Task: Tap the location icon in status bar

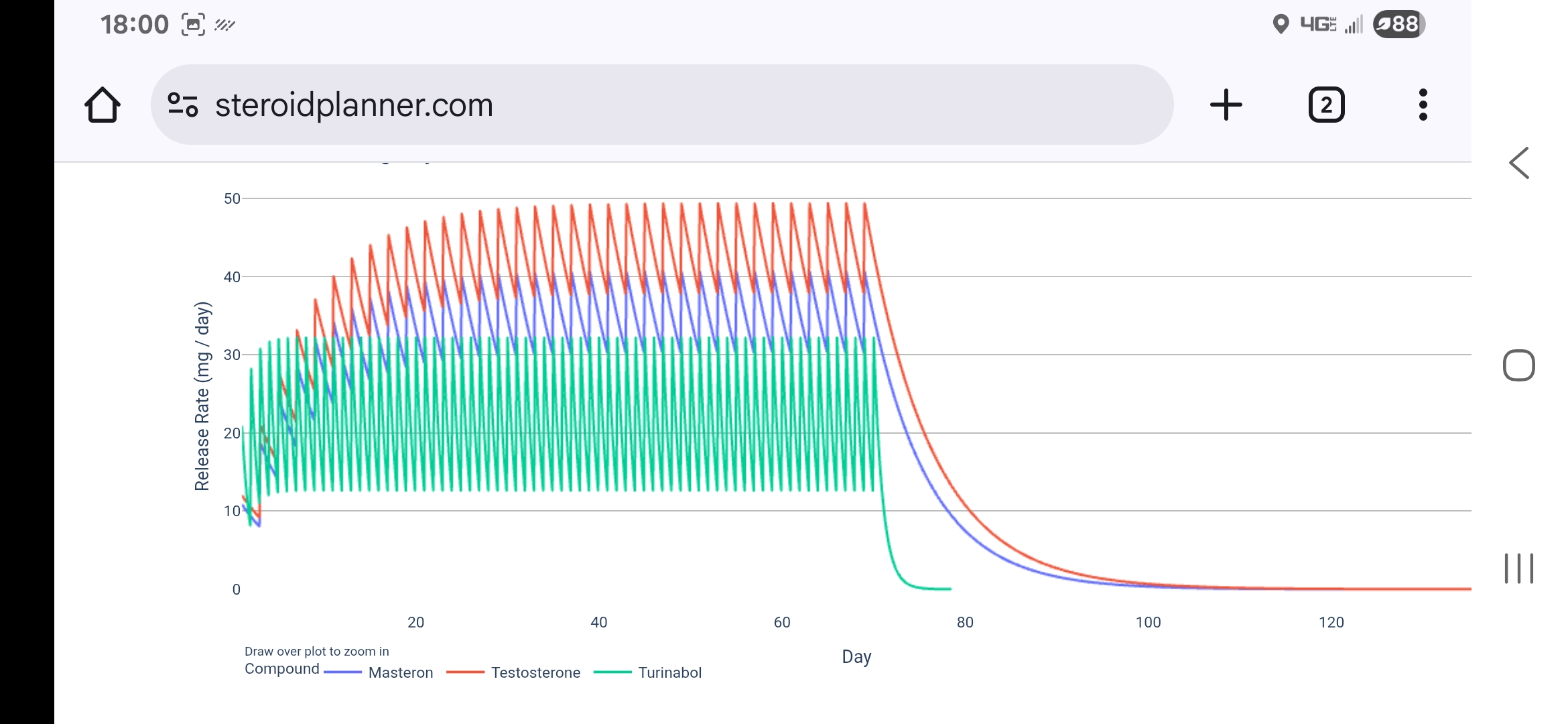Action: click(x=1281, y=24)
